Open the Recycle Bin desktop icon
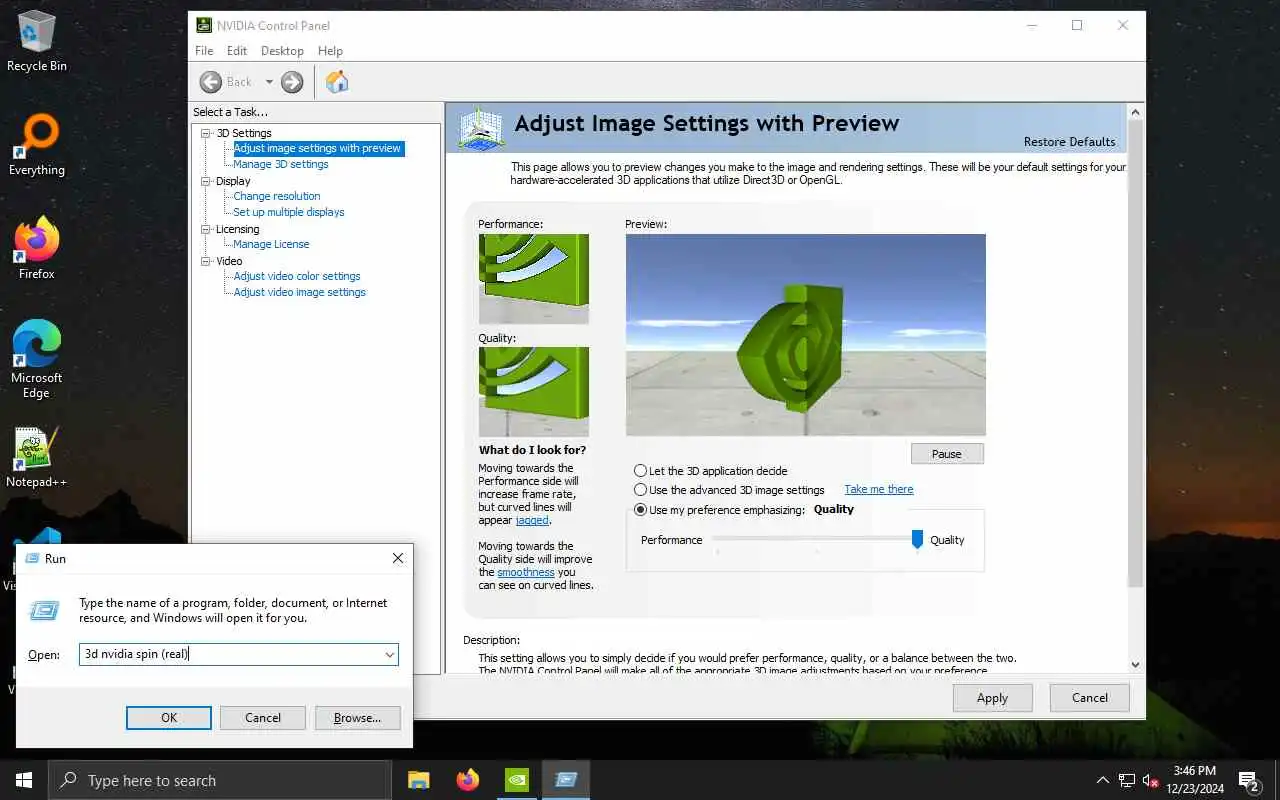Viewport: 1280px width, 800px height. [x=37, y=41]
